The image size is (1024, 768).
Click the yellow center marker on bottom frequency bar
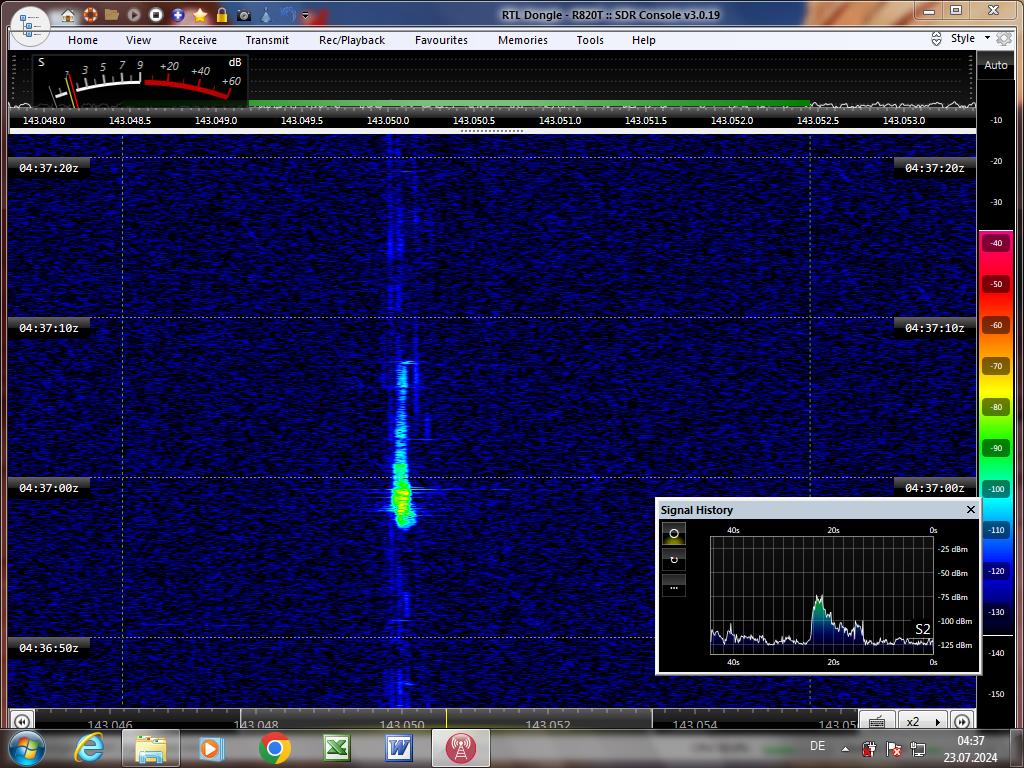pyautogui.click(x=446, y=718)
